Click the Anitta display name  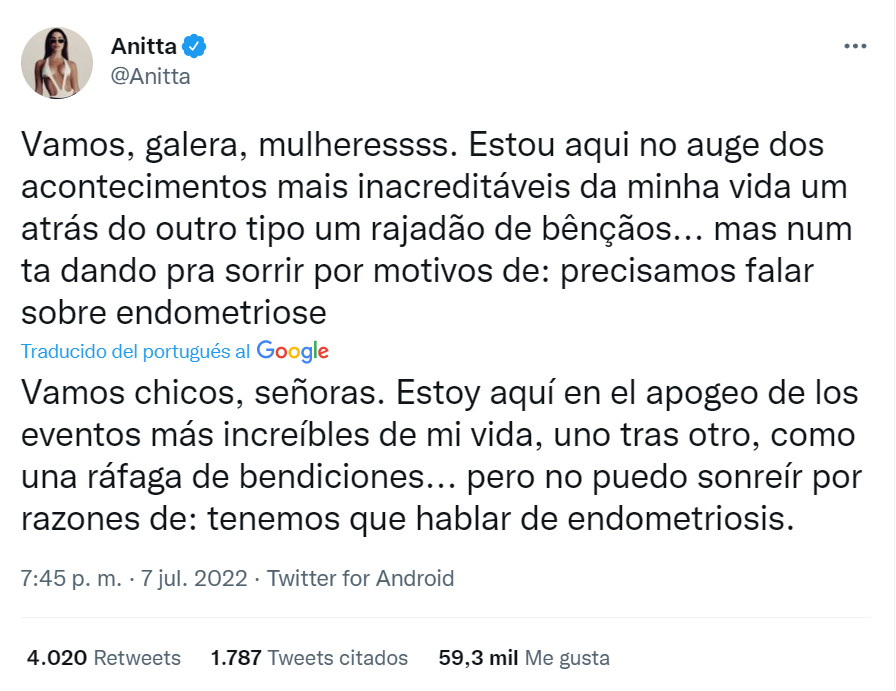(x=144, y=46)
